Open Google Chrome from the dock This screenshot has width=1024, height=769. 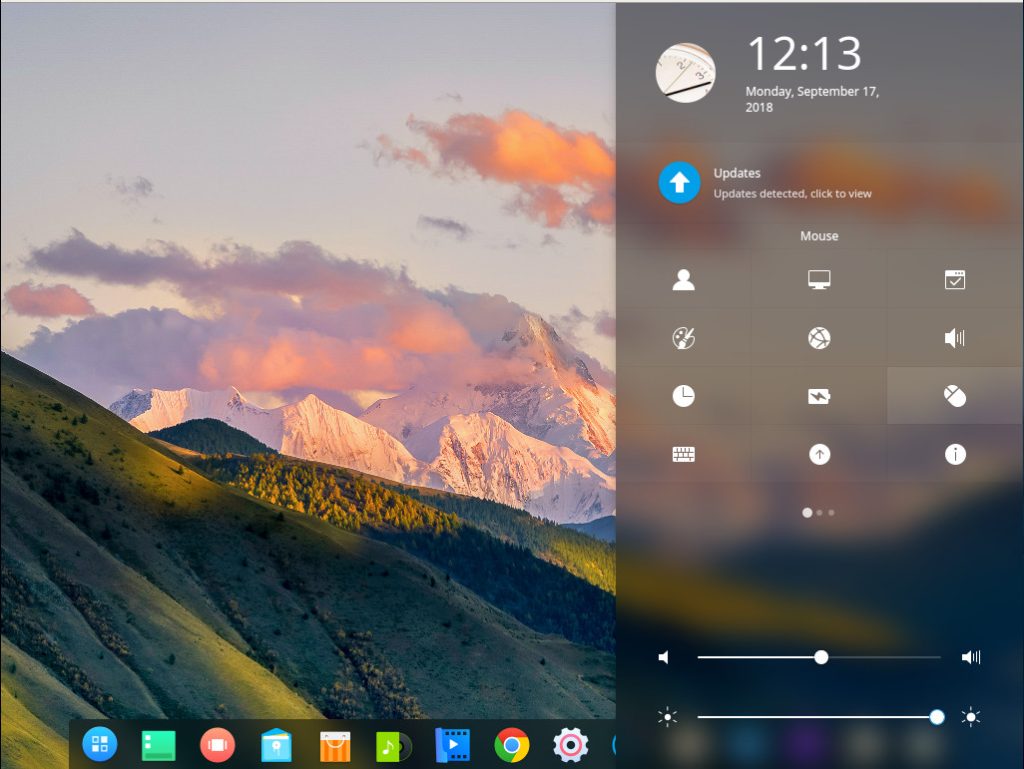(512, 744)
